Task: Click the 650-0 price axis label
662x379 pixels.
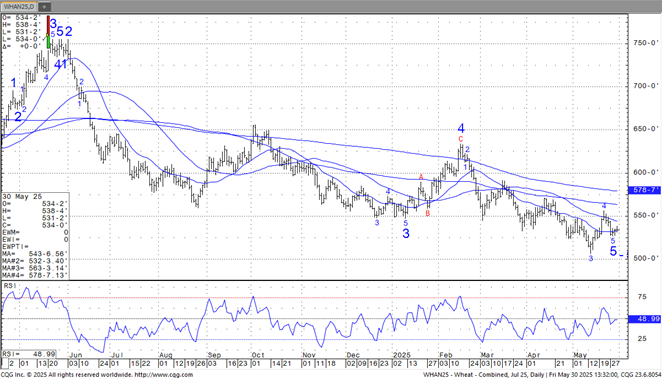Action: tap(645, 129)
